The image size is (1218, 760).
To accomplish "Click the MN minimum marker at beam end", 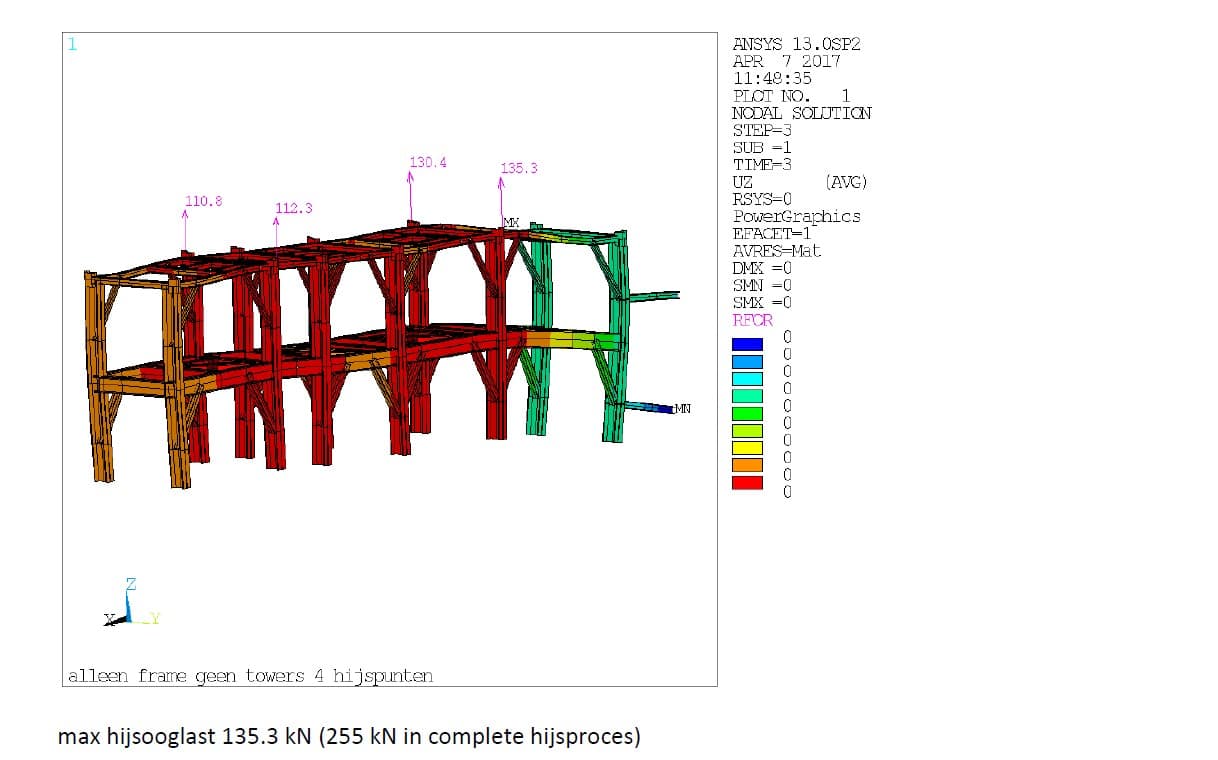I will pyautogui.click(x=683, y=408).
